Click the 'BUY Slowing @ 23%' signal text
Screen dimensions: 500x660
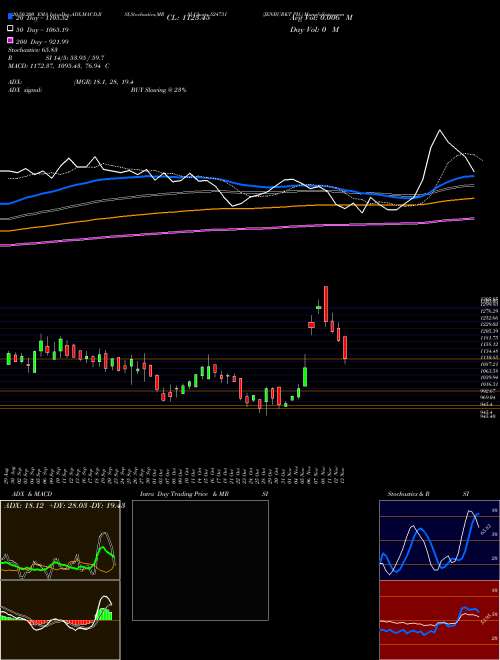[x=158, y=90]
